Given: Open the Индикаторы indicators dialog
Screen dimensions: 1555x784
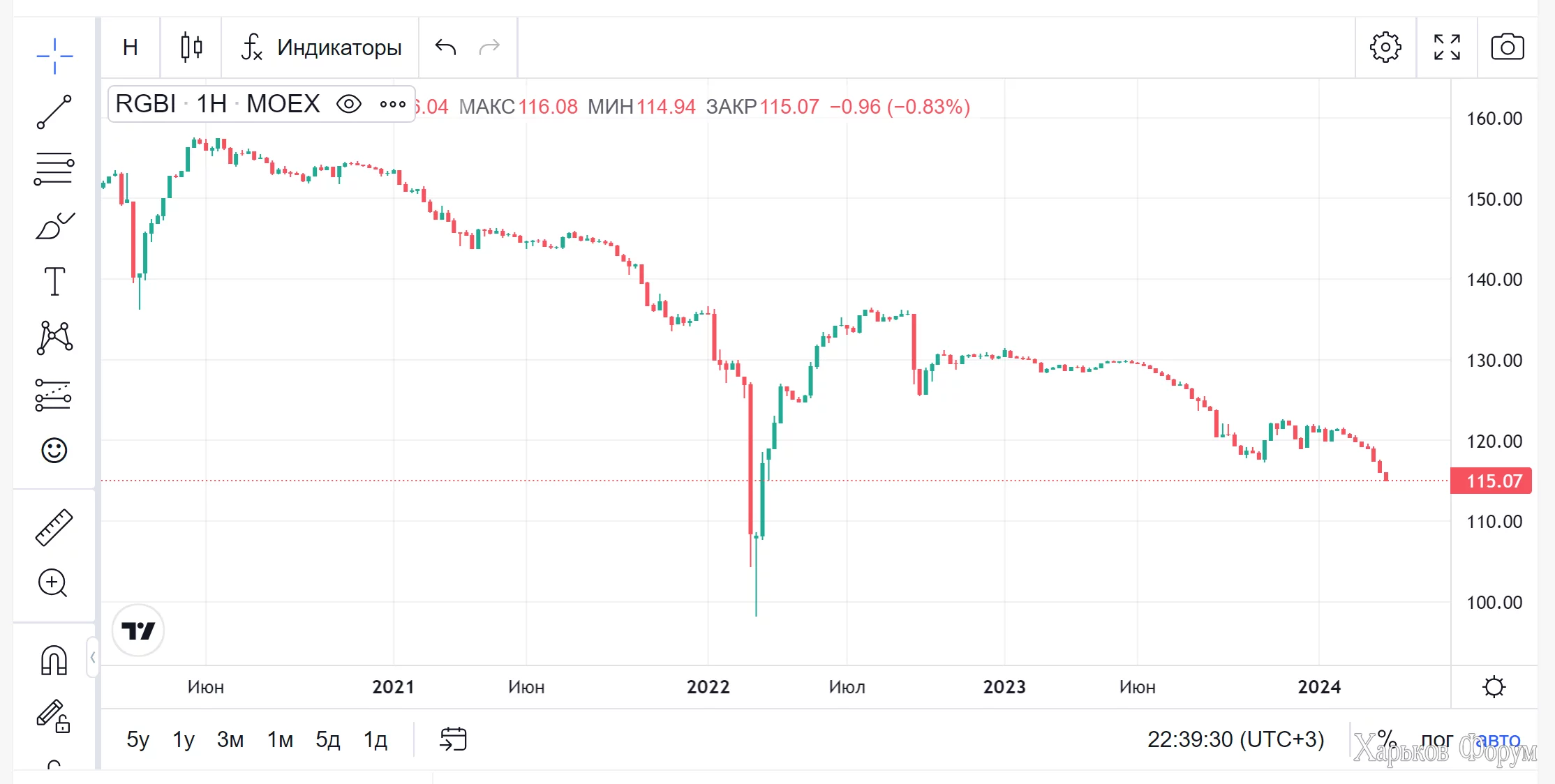Looking at the screenshot, I should [x=322, y=47].
